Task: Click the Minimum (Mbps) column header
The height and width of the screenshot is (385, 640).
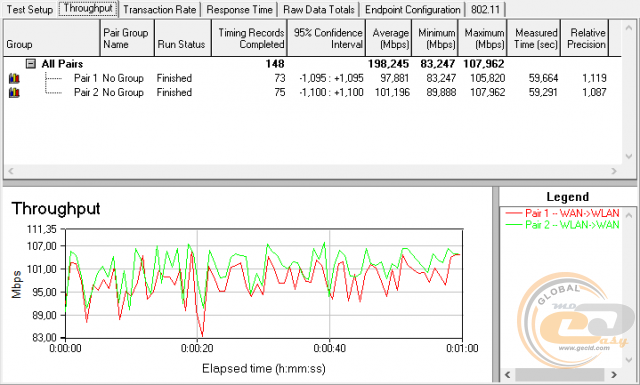Action: point(435,38)
